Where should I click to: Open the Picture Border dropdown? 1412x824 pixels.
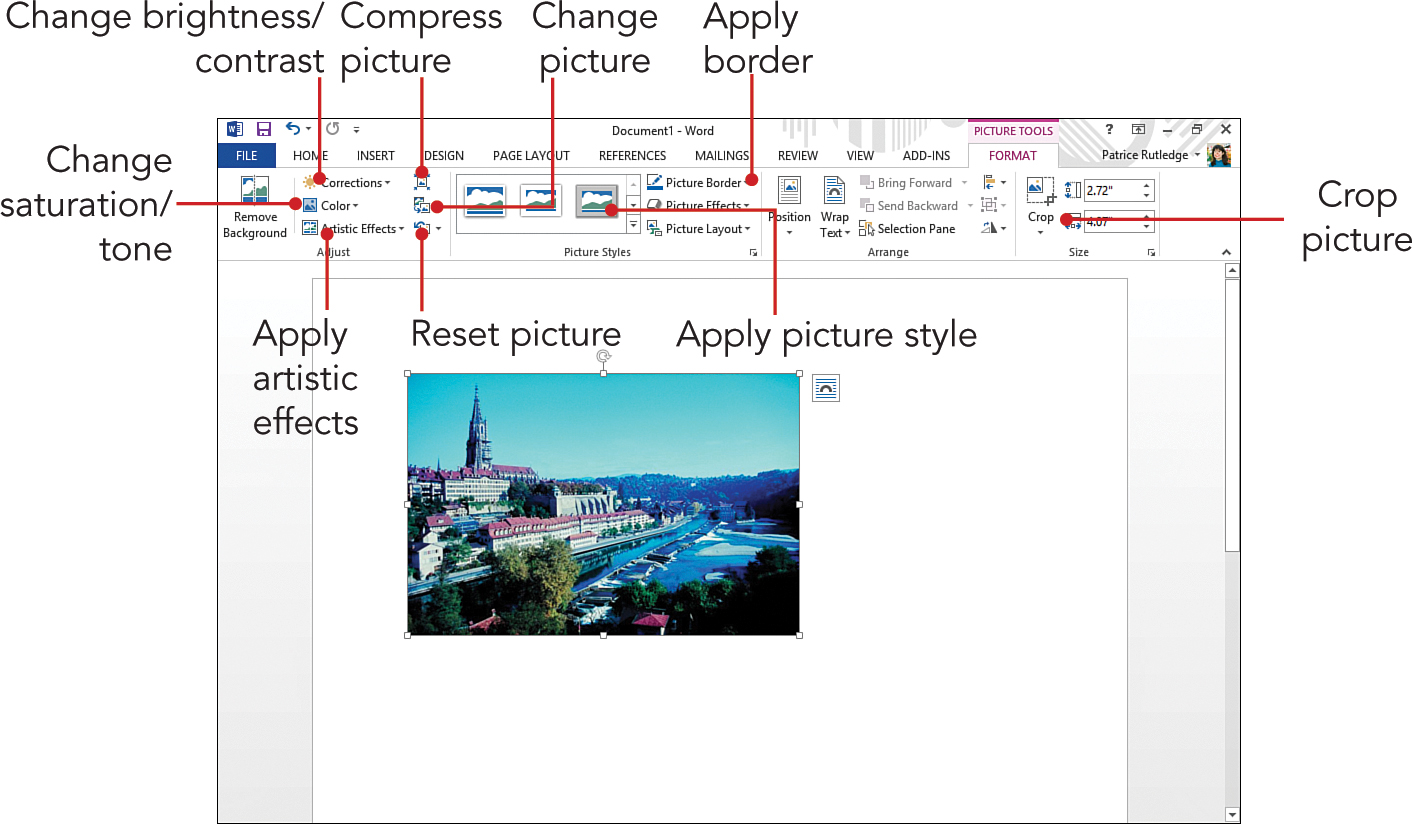[x=698, y=183]
